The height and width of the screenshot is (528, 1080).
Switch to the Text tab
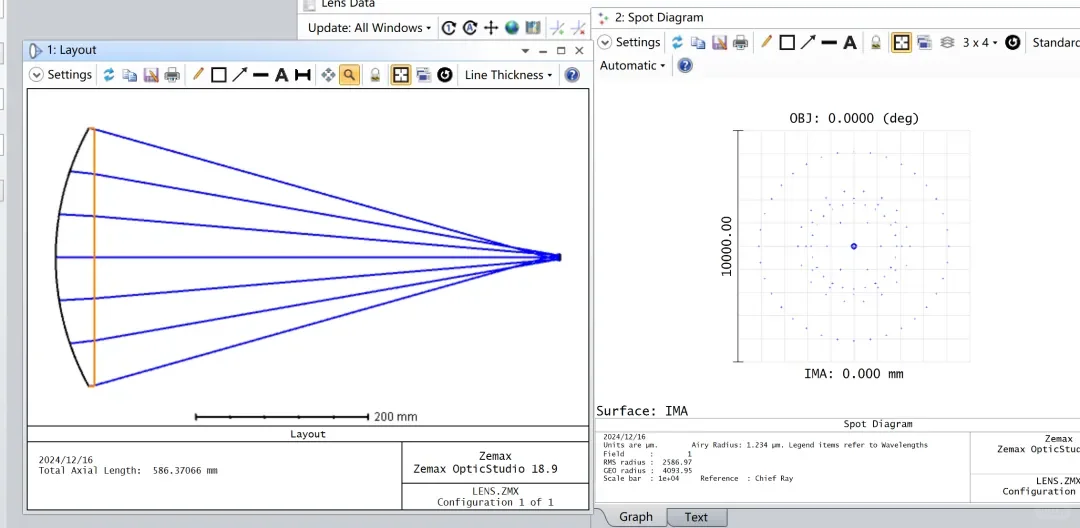tap(696, 517)
